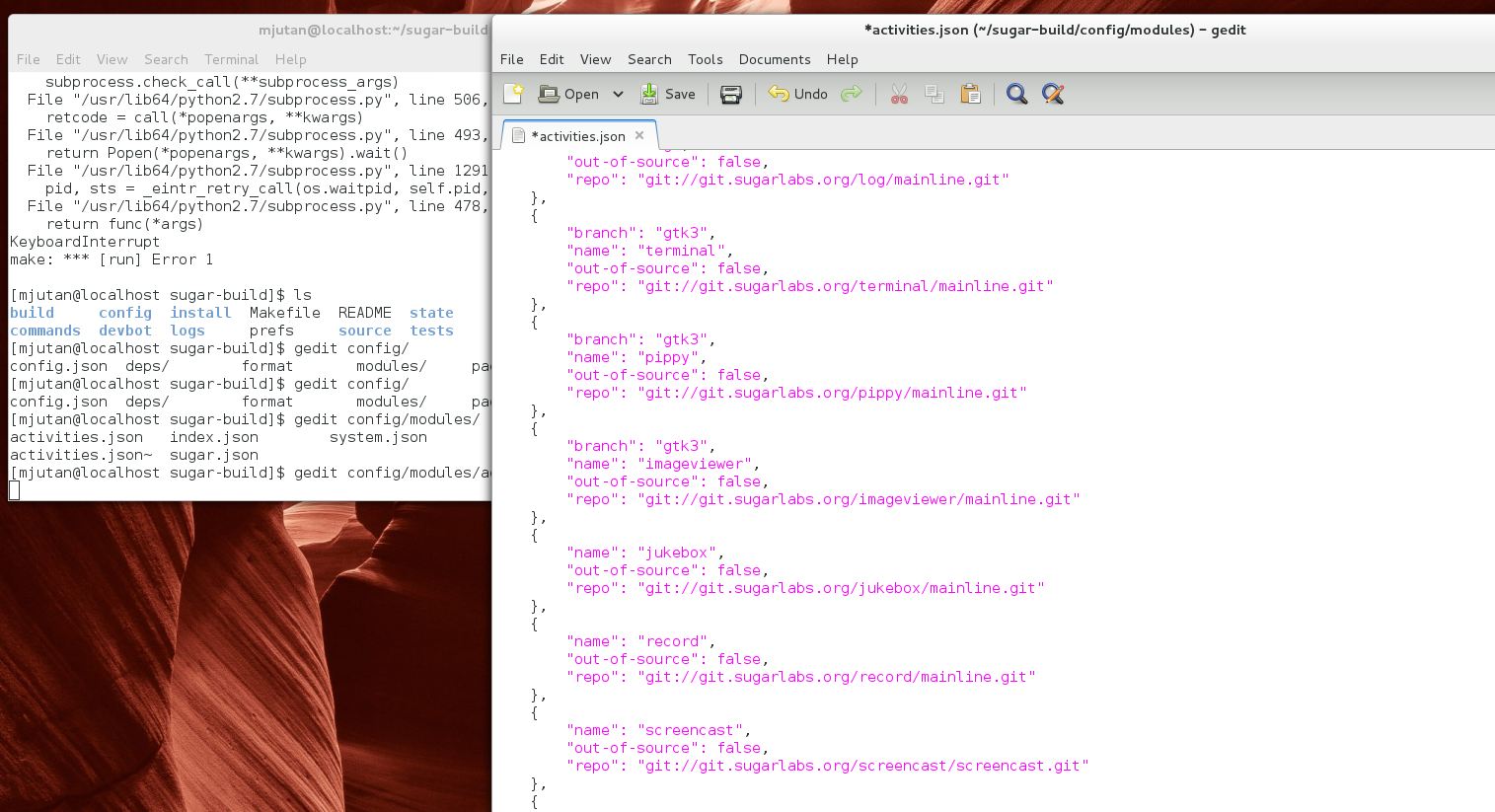Click the jukebox/mainline.git repo URL

841,588
